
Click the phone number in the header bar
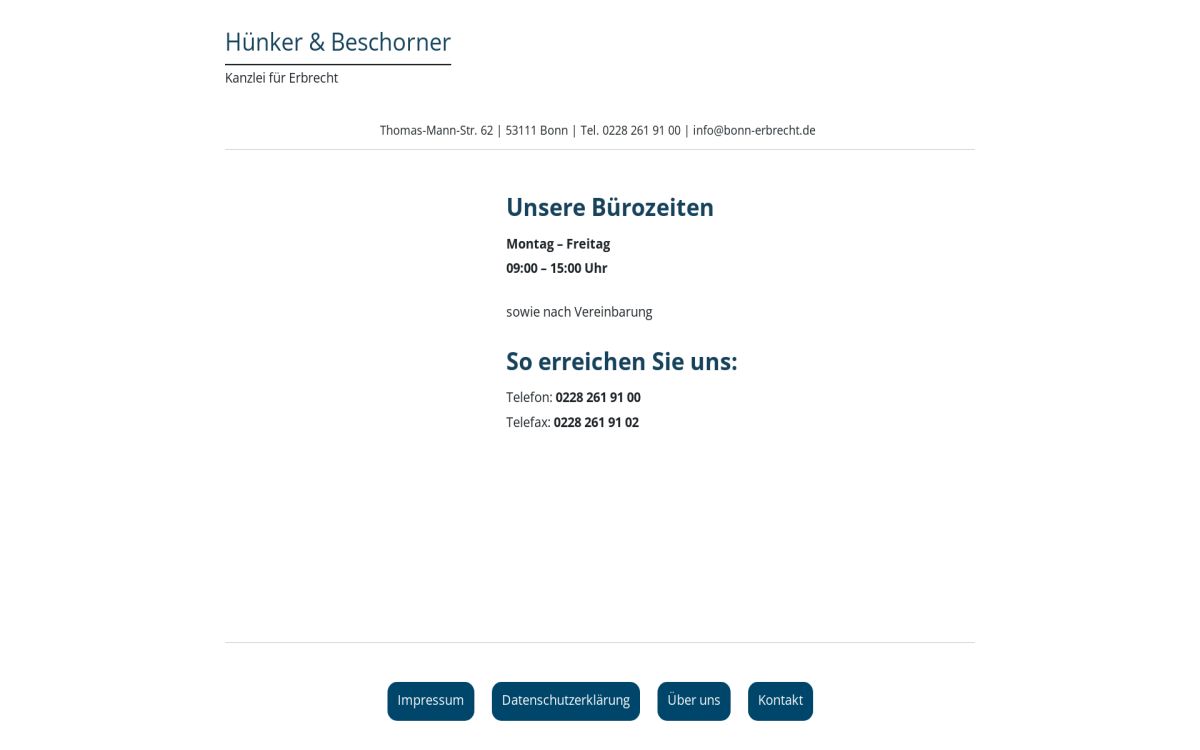[630, 130]
